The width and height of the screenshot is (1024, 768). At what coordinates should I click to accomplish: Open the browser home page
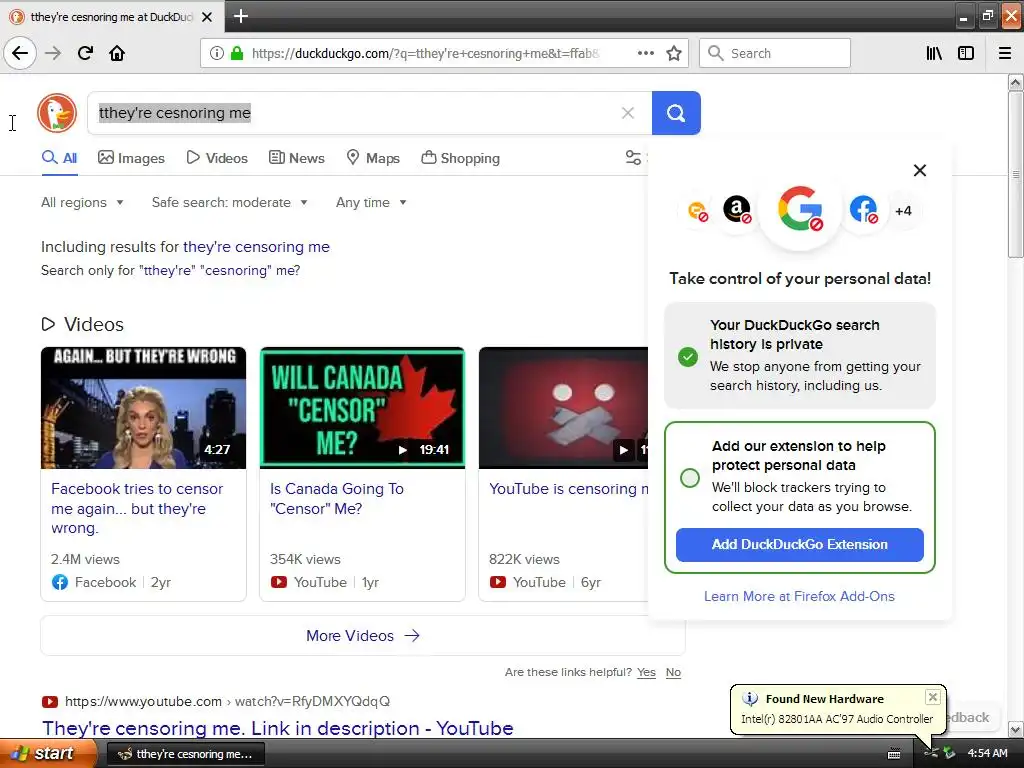117,53
